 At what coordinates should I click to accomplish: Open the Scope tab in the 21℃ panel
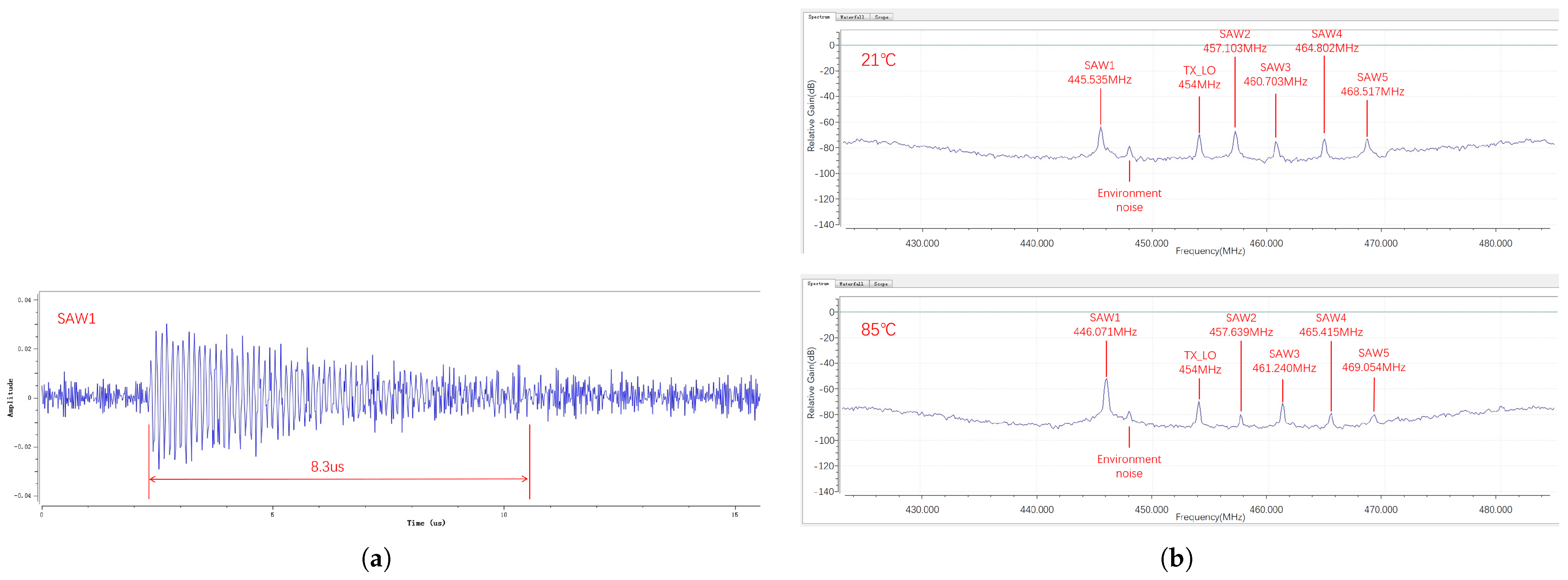pos(881,17)
